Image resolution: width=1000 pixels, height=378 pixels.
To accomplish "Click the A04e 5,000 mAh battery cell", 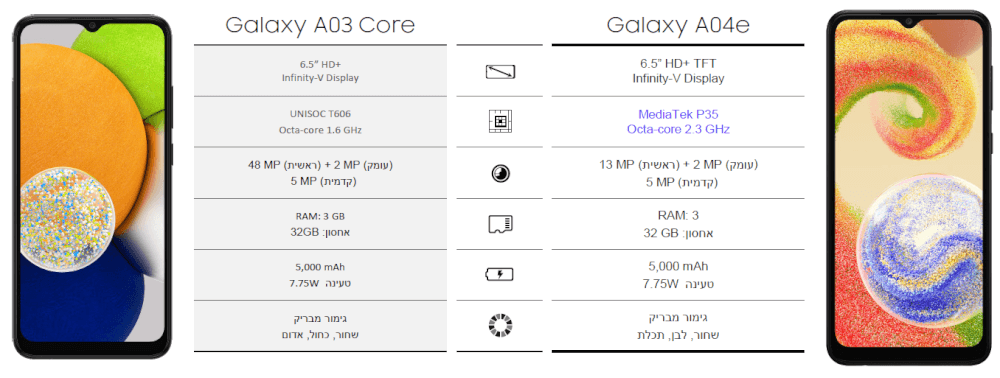I will coord(678,275).
